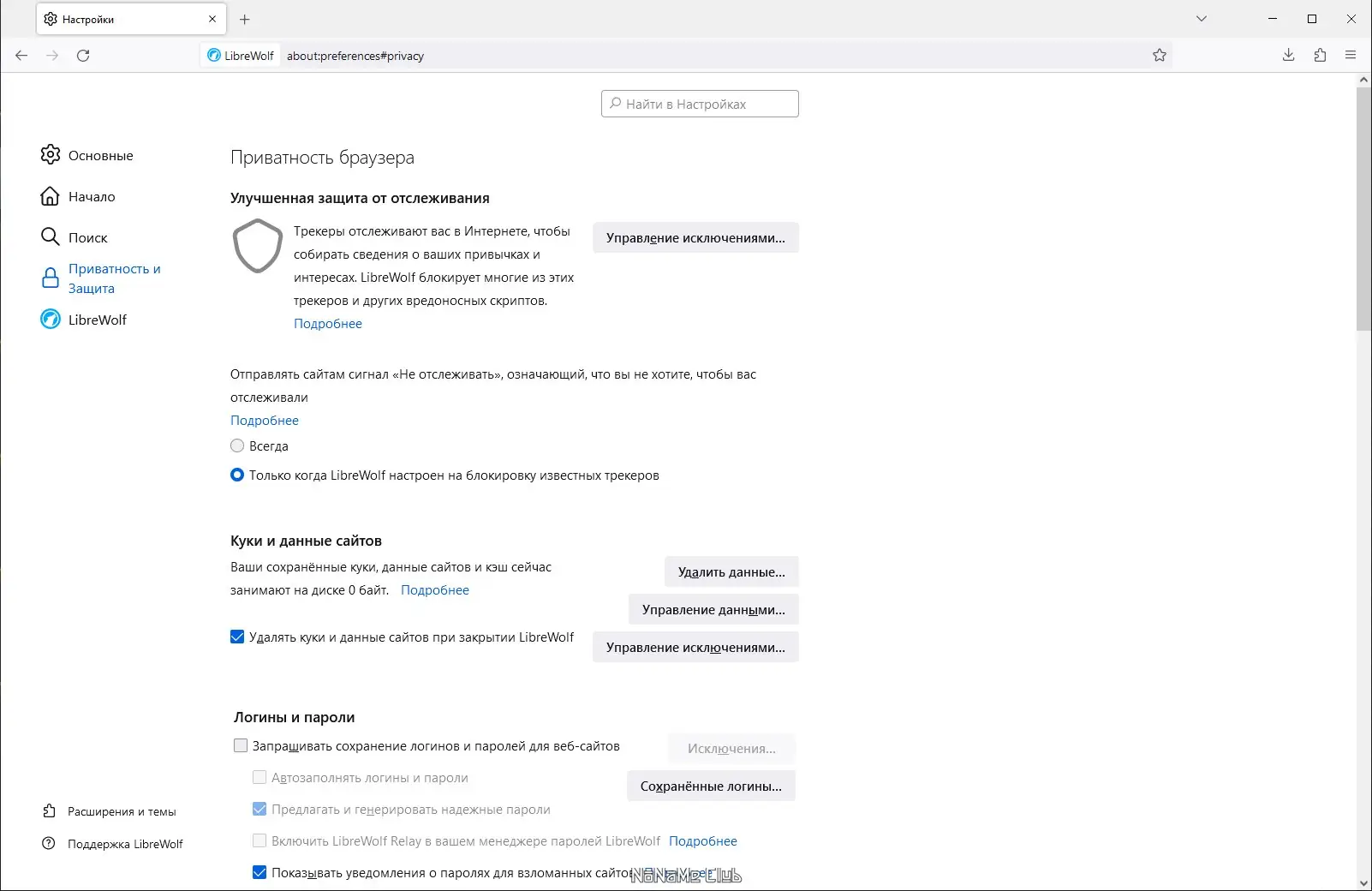
Task: Click the "Найти в Настройках" search field
Action: [701, 104]
